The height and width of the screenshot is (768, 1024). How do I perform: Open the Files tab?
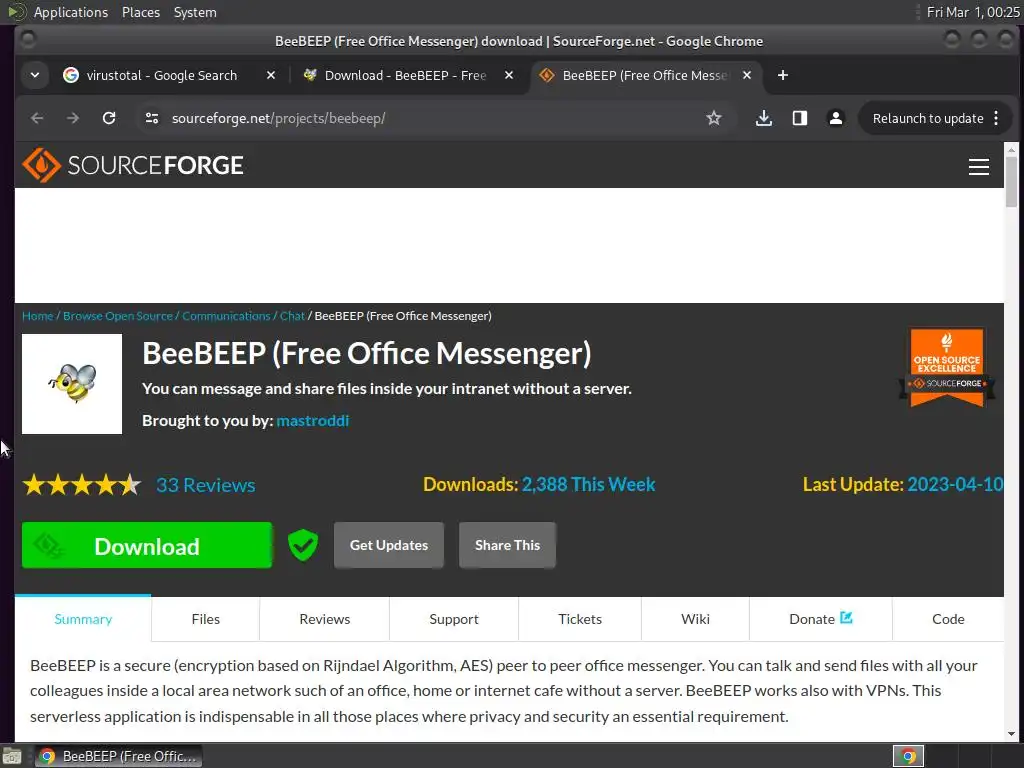[x=206, y=618]
